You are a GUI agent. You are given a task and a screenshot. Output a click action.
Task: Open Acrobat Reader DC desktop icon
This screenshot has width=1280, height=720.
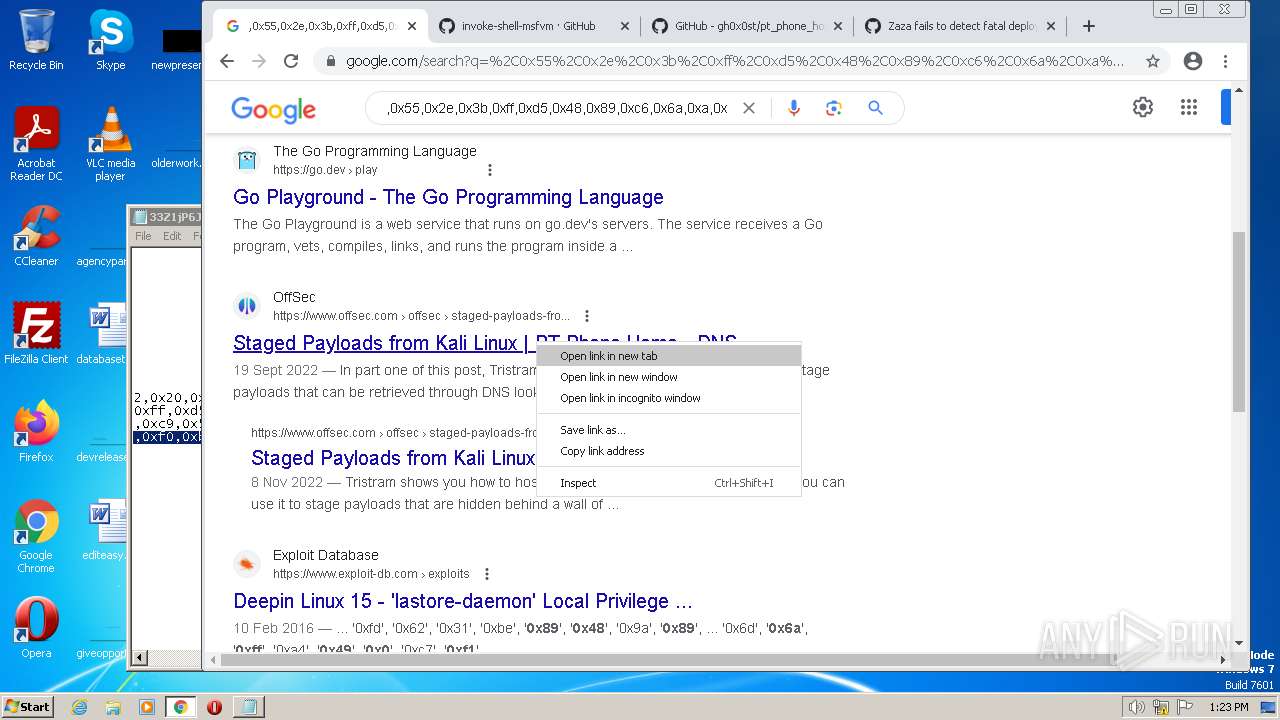(x=36, y=144)
